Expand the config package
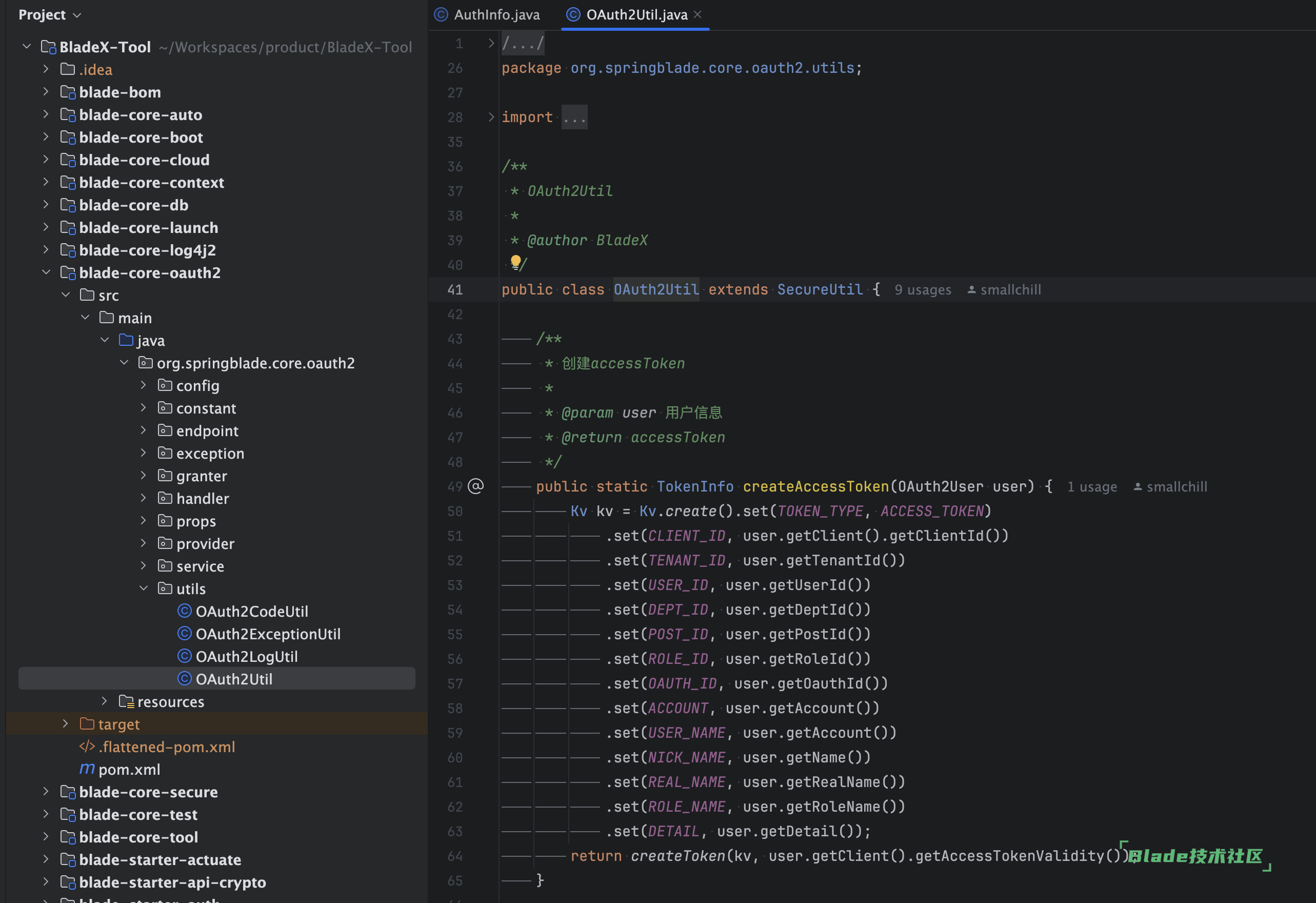This screenshot has width=1316, height=903. (x=144, y=385)
